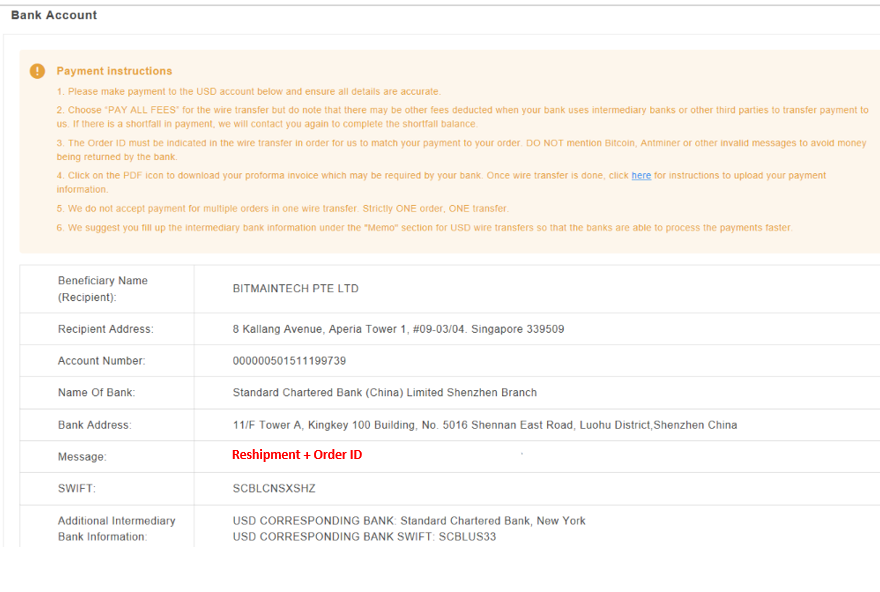Click the 'Name Of Bank:' label

point(97,393)
